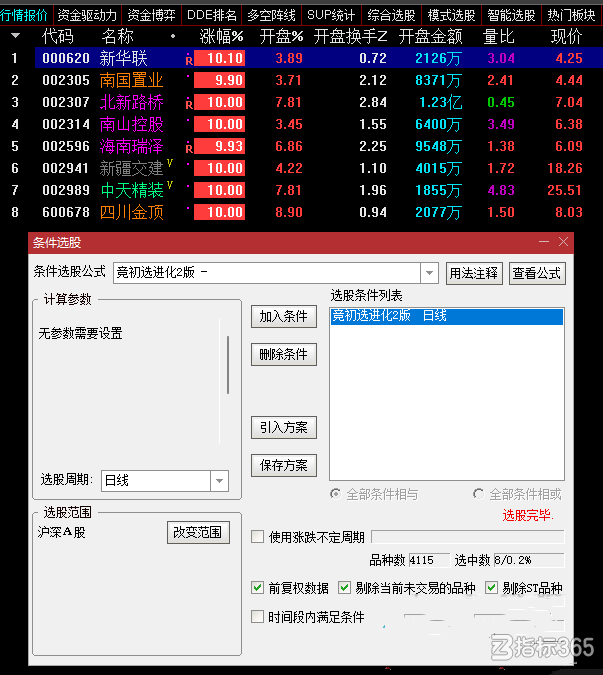This screenshot has width=603, height=675.
Task: Select stock row 北新路桥
Action: (301, 102)
